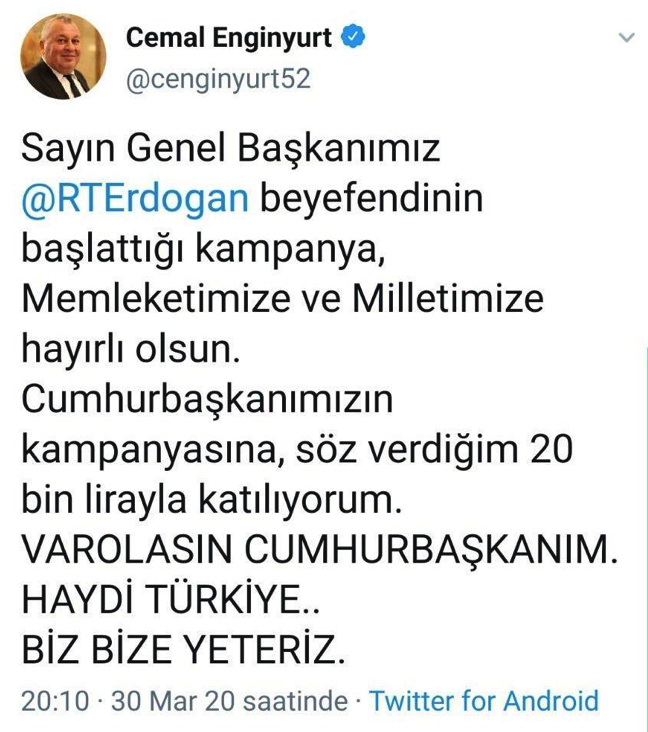The width and height of the screenshot is (648, 732).
Task: Click the line kampanyasına, söz verdiğim 20
Action: 297,450
